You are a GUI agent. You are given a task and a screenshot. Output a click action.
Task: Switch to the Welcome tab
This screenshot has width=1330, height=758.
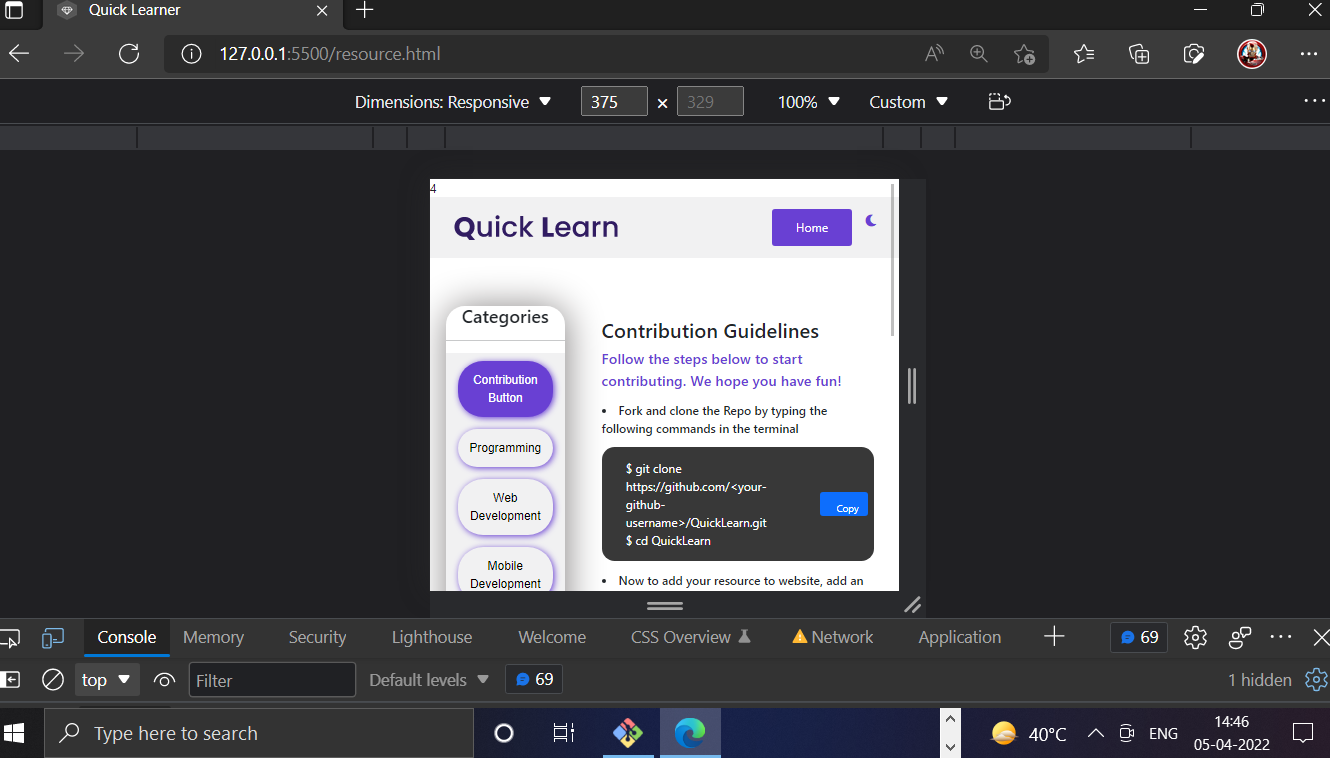coord(552,637)
